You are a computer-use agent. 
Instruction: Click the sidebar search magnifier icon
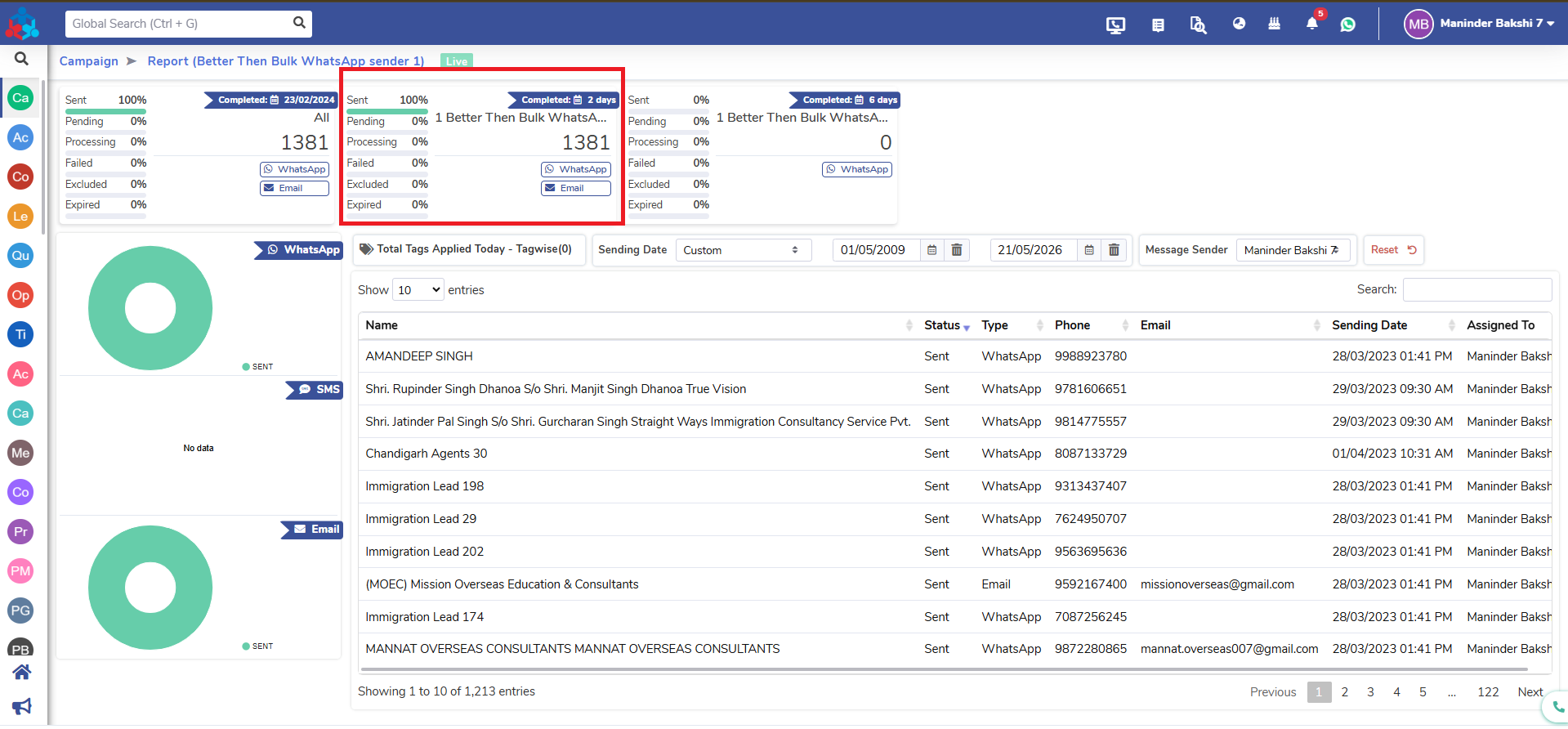21,59
